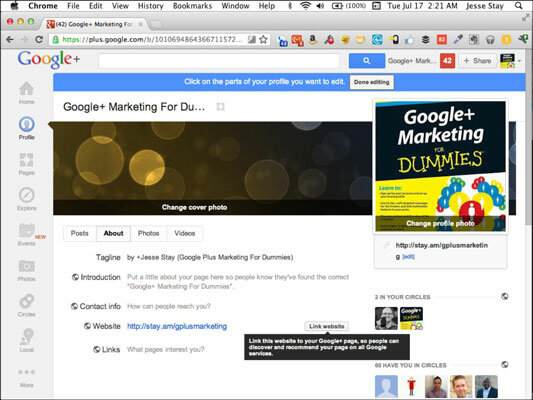Bookmark page with the star icon
Image resolution: width=533 pixels, height=400 pixels.
coord(263,39)
